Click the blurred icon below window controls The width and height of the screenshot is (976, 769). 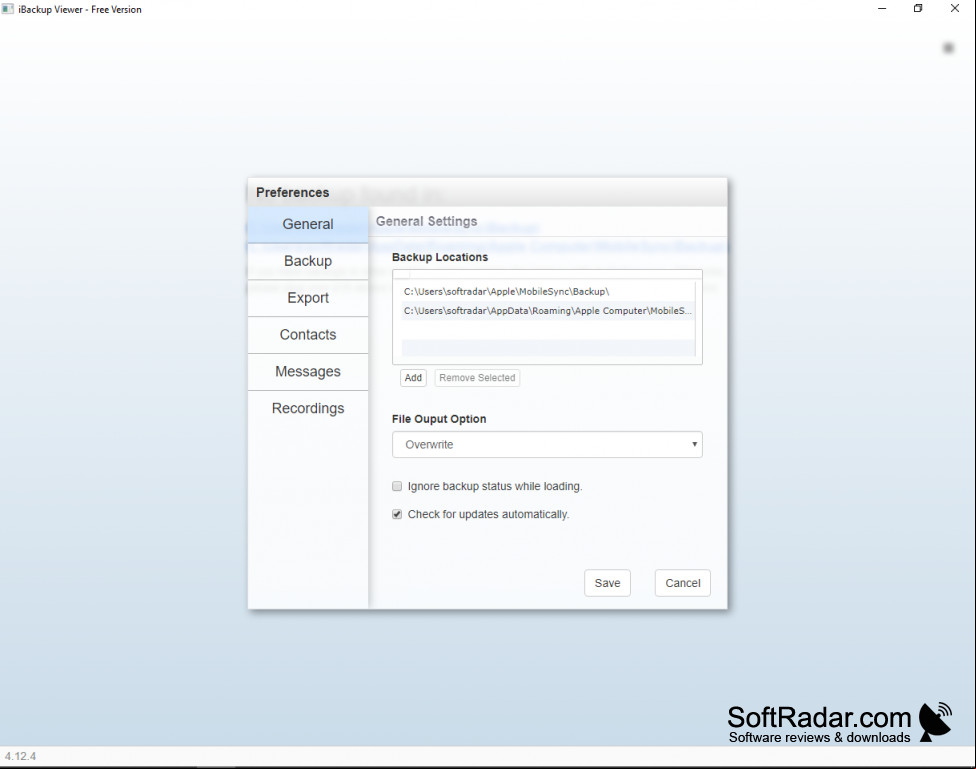(949, 48)
